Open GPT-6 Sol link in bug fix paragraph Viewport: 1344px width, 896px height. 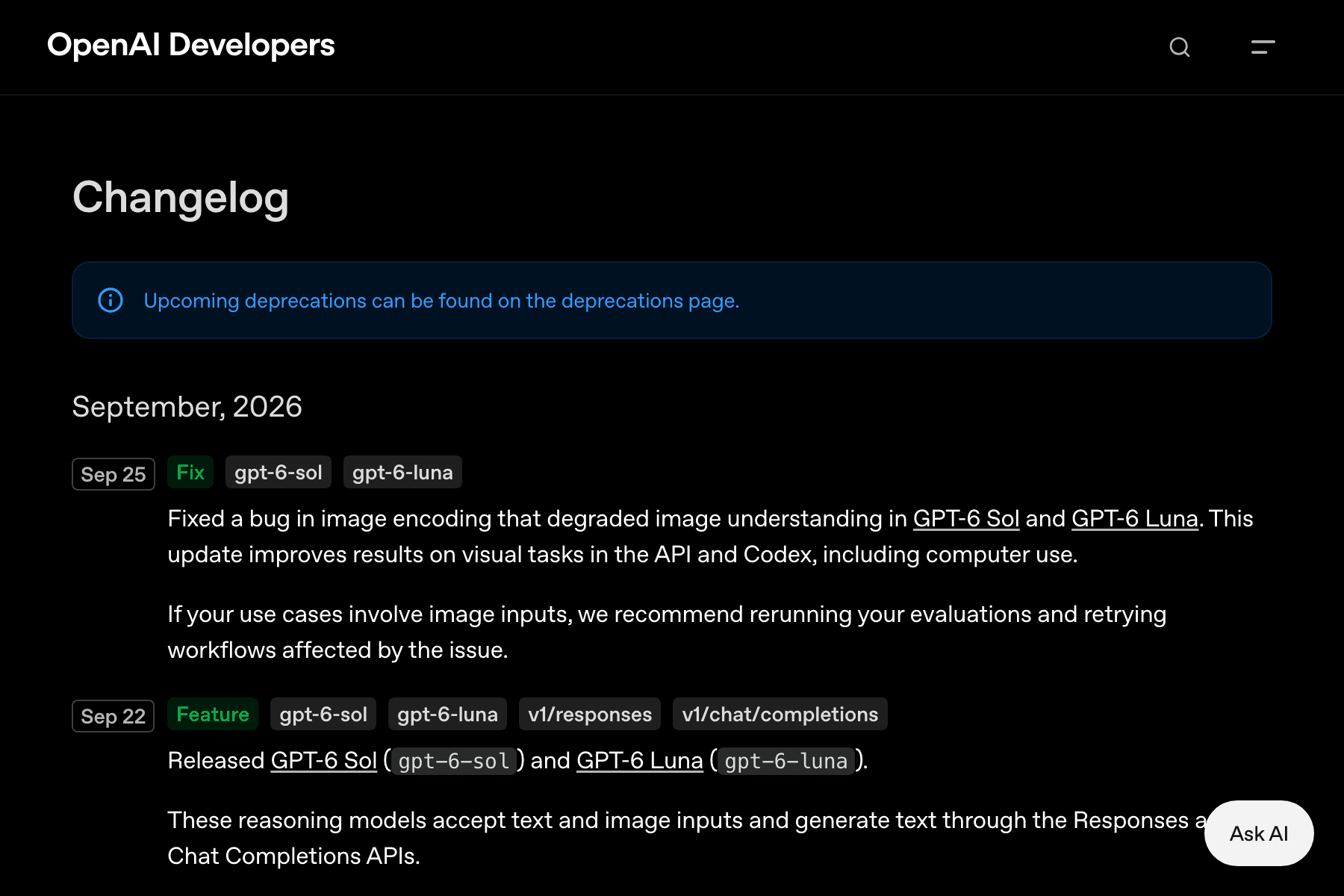coord(966,518)
